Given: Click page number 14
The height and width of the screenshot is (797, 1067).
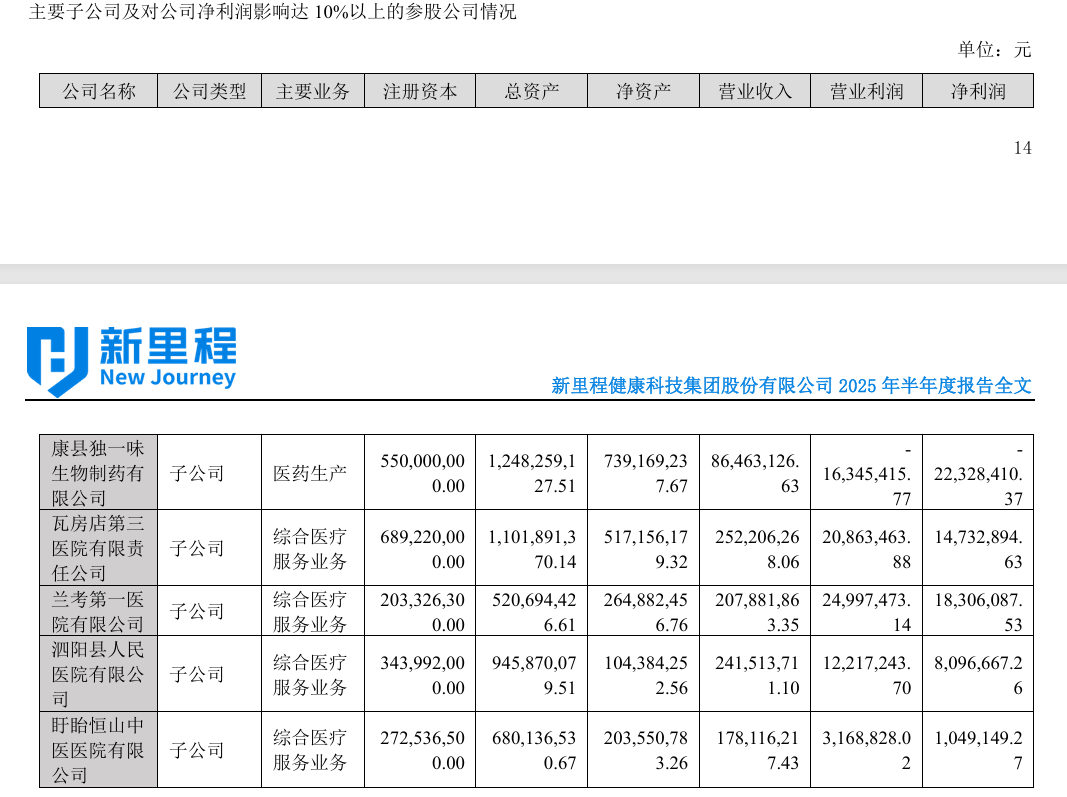Looking at the screenshot, I should 1022,148.
